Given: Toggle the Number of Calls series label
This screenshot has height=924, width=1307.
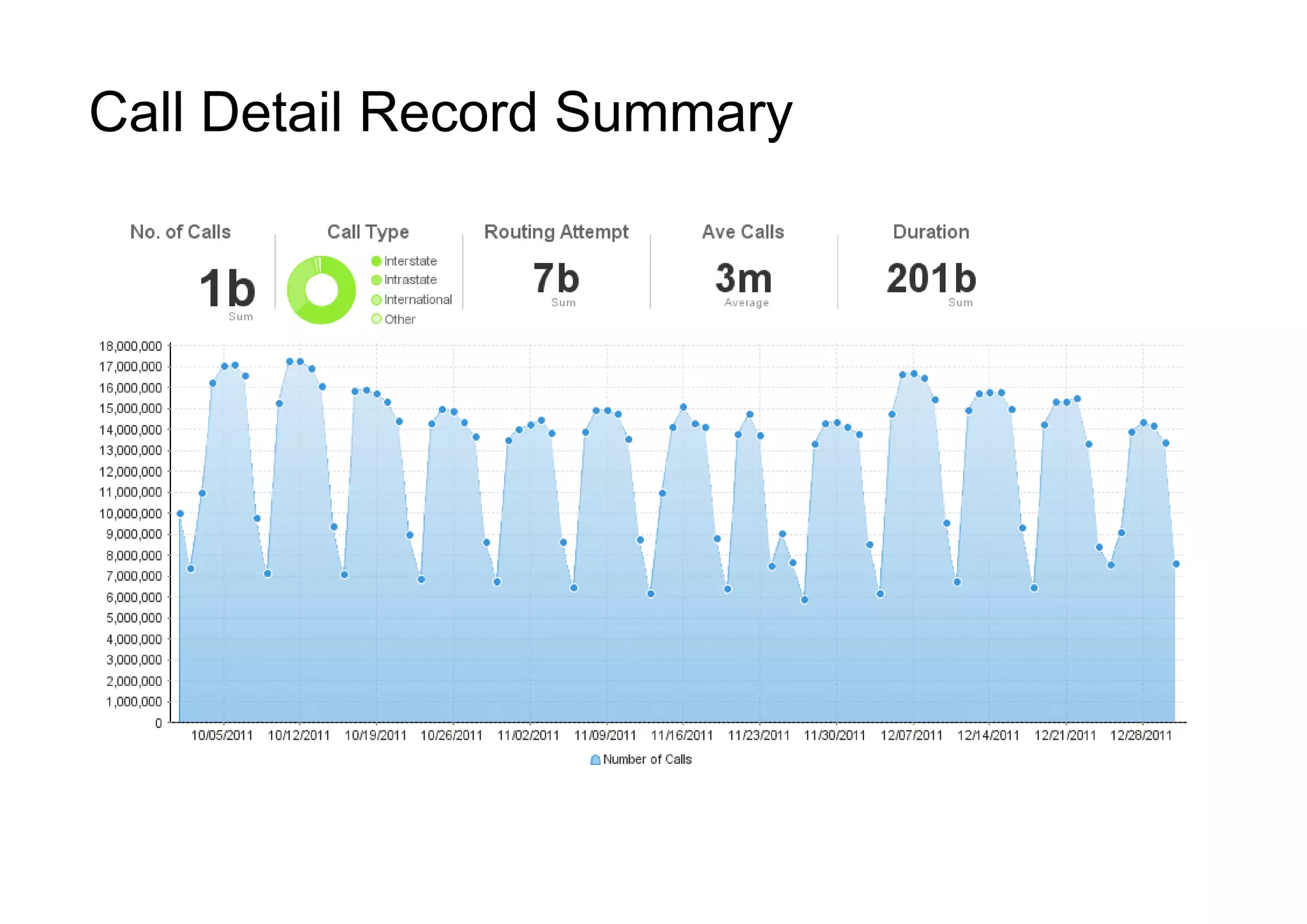Looking at the screenshot, I should 647,759.
